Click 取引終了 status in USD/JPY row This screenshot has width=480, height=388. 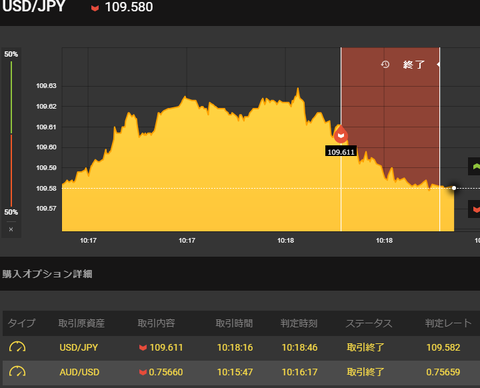(366, 348)
